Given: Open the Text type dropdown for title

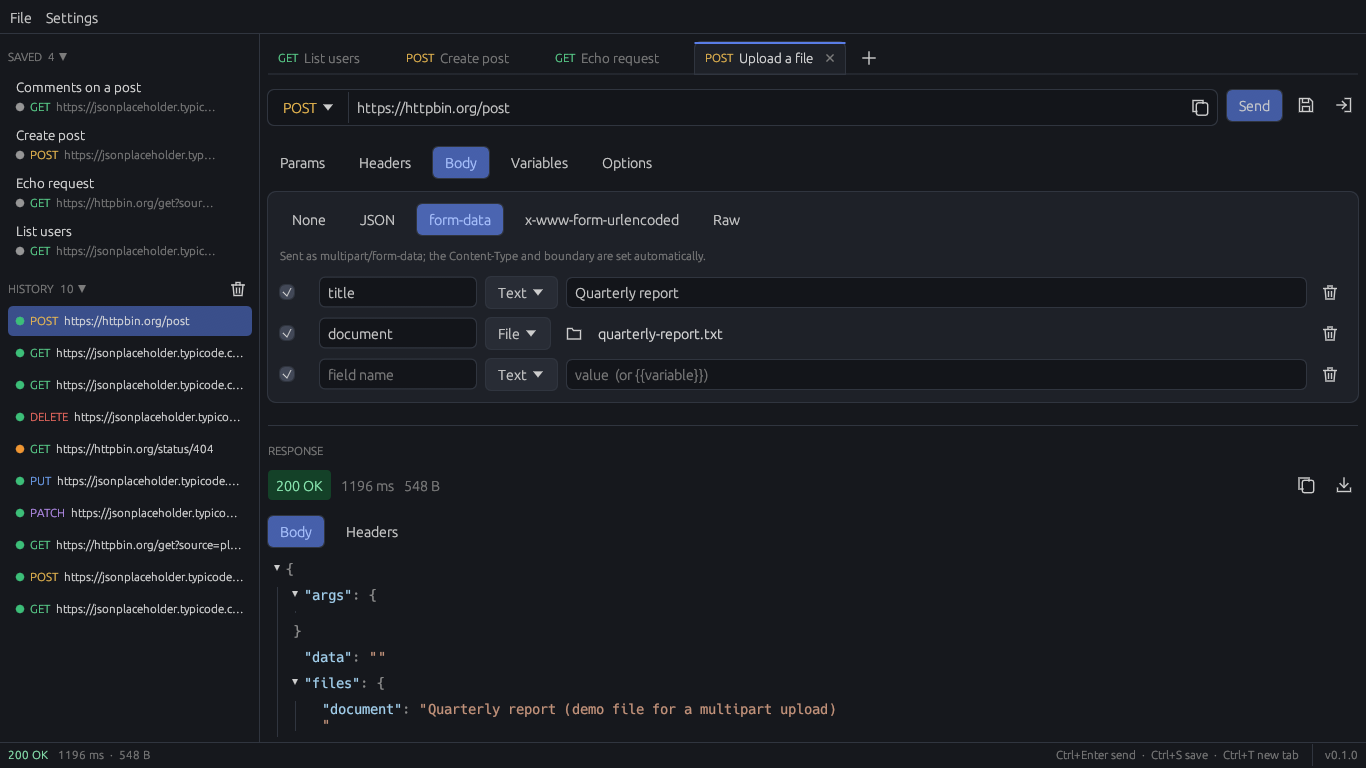Looking at the screenshot, I should click(521, 293).
